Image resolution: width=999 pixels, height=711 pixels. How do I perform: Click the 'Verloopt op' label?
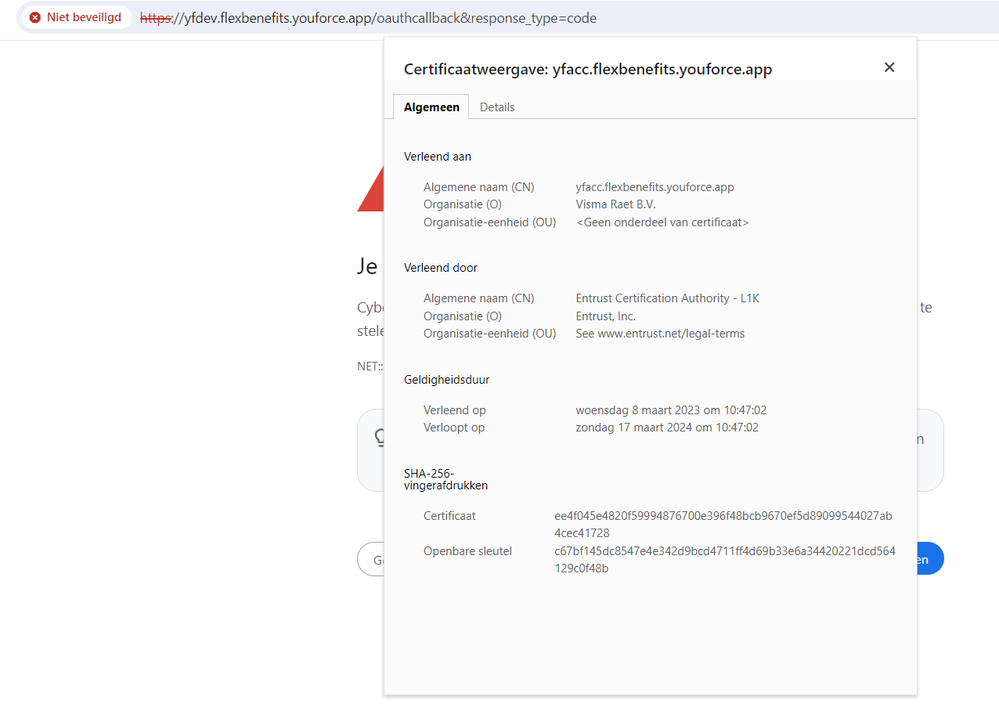coord(454,427)
